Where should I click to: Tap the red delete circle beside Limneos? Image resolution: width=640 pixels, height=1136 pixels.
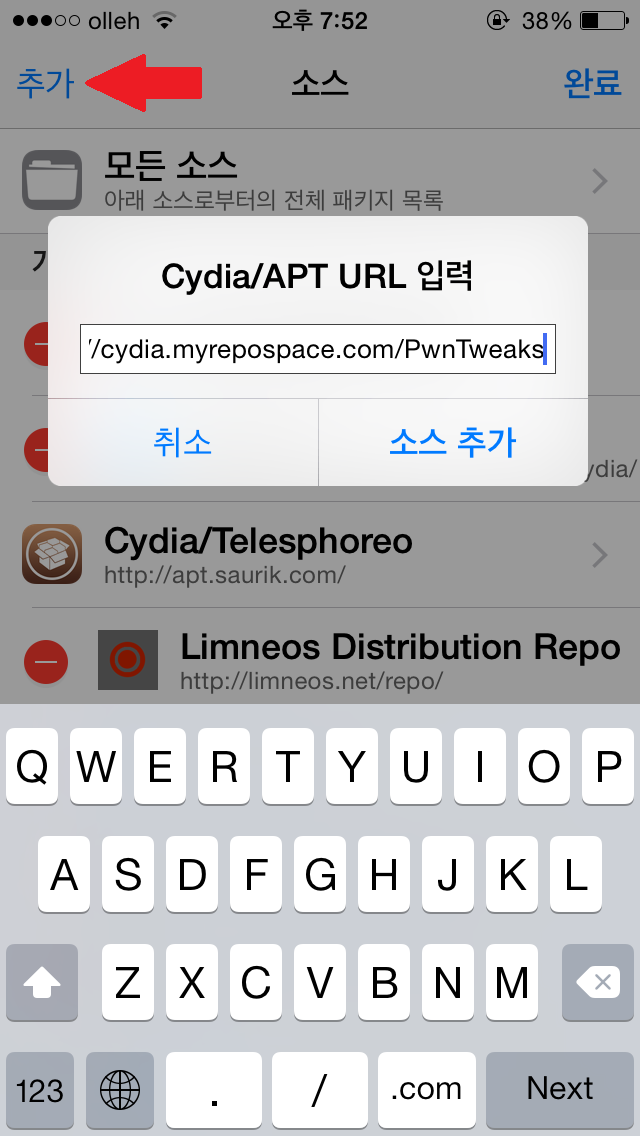tap(46, 661)
